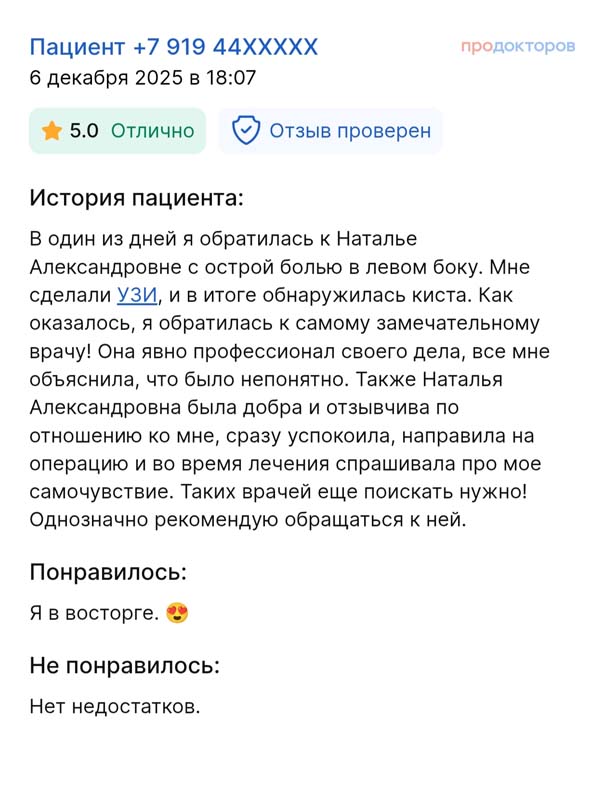
Task: Click the Нет недостатков text
Action: pyautogui.click(x=115, y=707)
